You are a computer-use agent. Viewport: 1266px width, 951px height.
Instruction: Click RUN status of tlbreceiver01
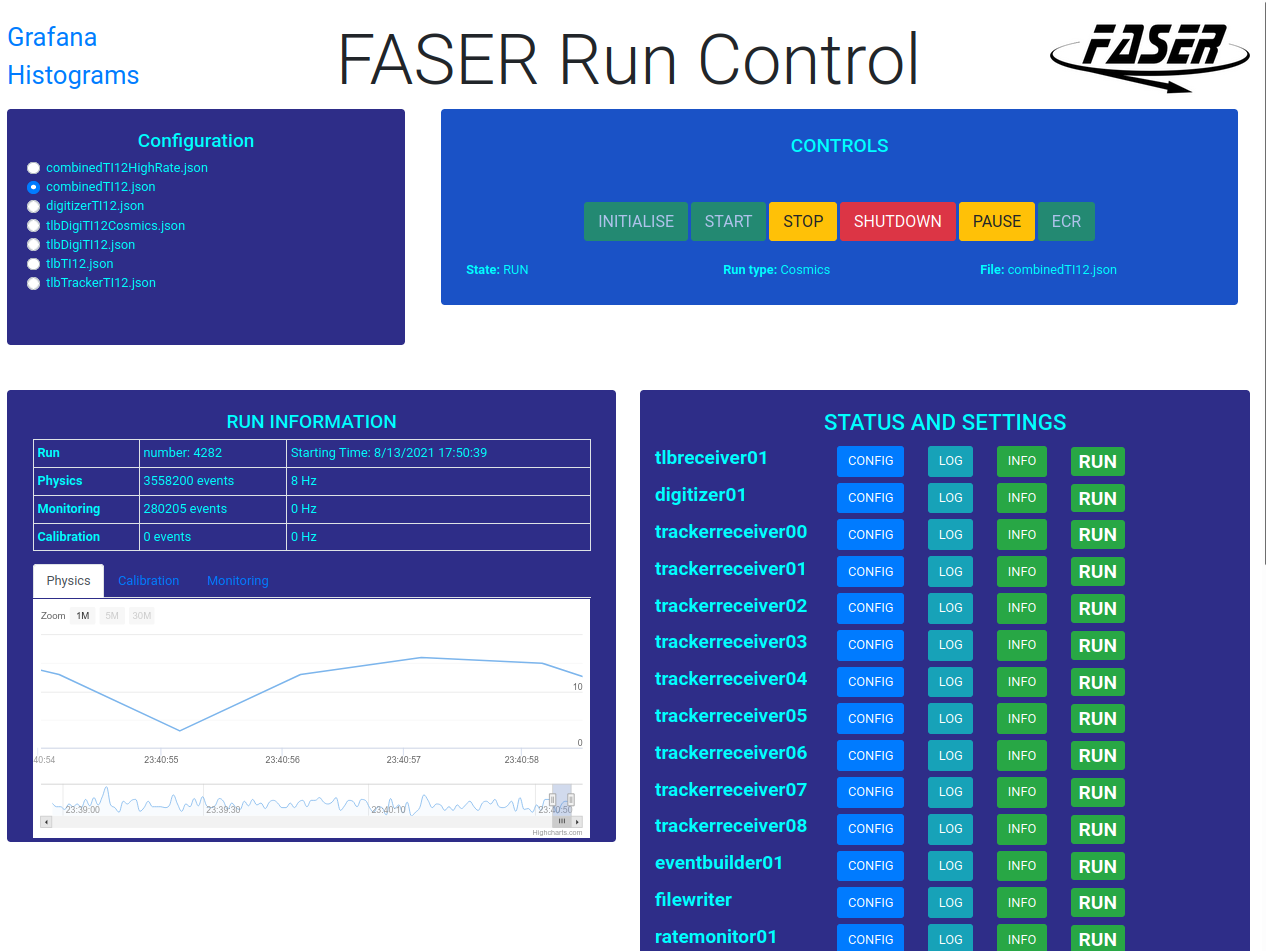(1098, 462)
